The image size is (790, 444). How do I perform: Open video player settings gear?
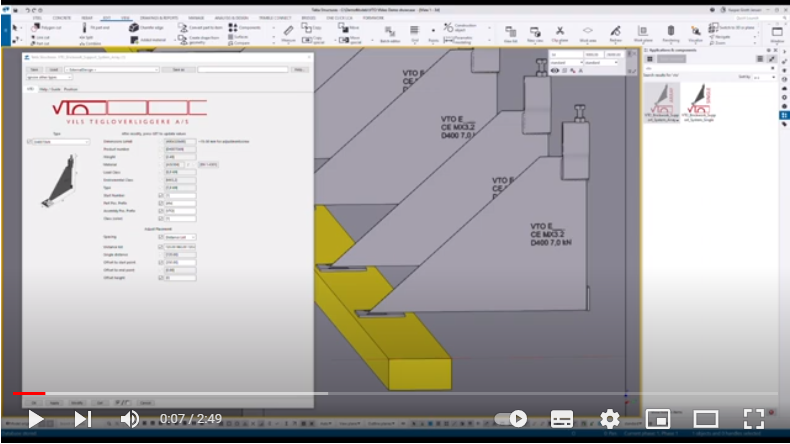pos(610,419)
